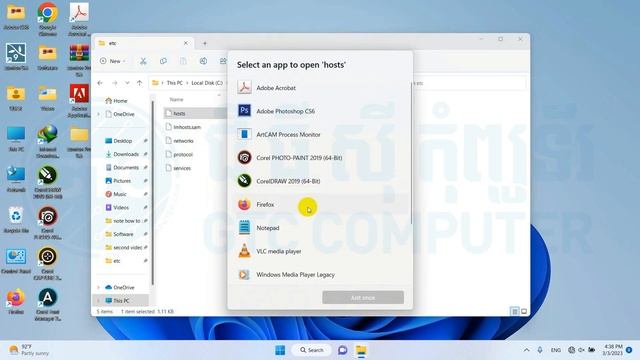Select Corel PHOTO-PAINT 2019 in dialog
This screenshot has height=360, width=640.
320,158
